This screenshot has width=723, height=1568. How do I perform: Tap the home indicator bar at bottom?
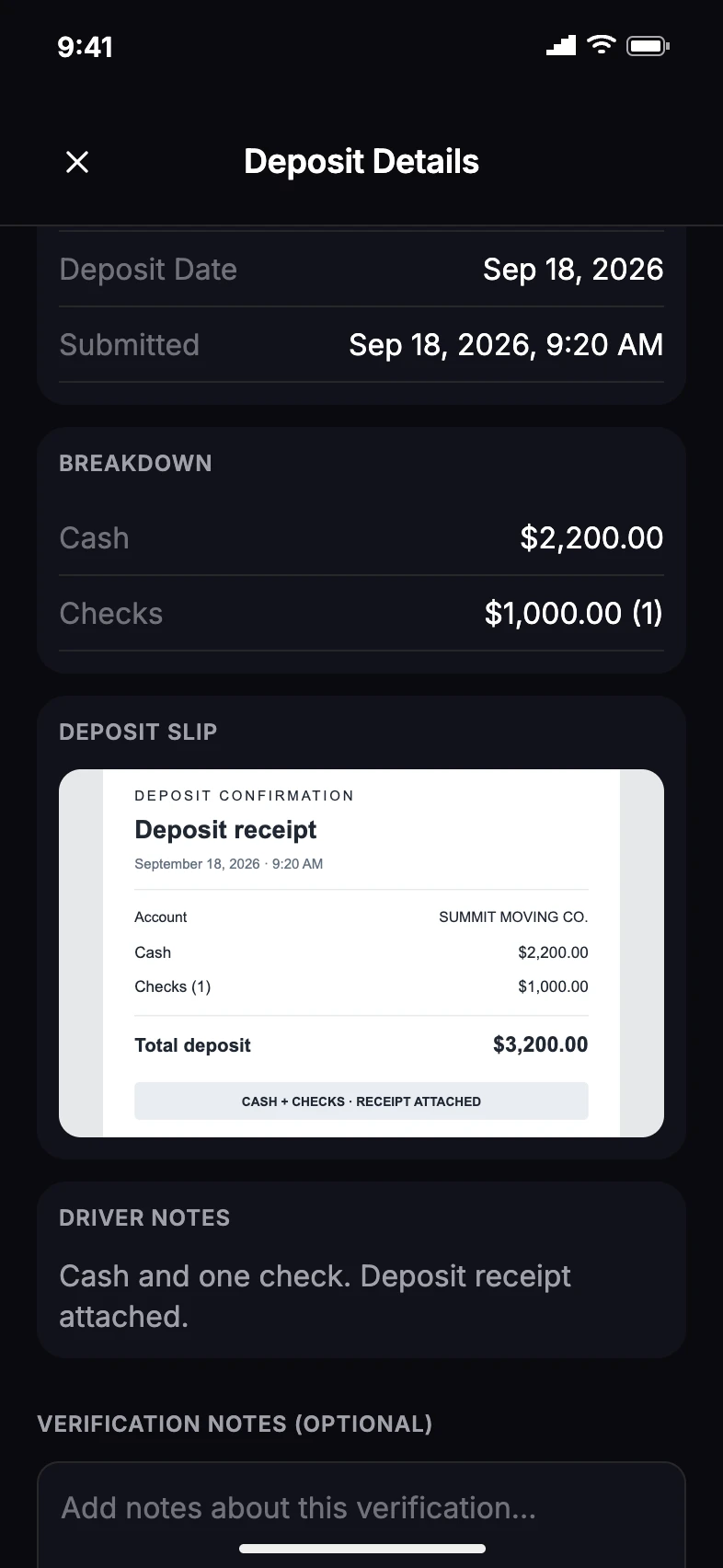[361, 1549]
